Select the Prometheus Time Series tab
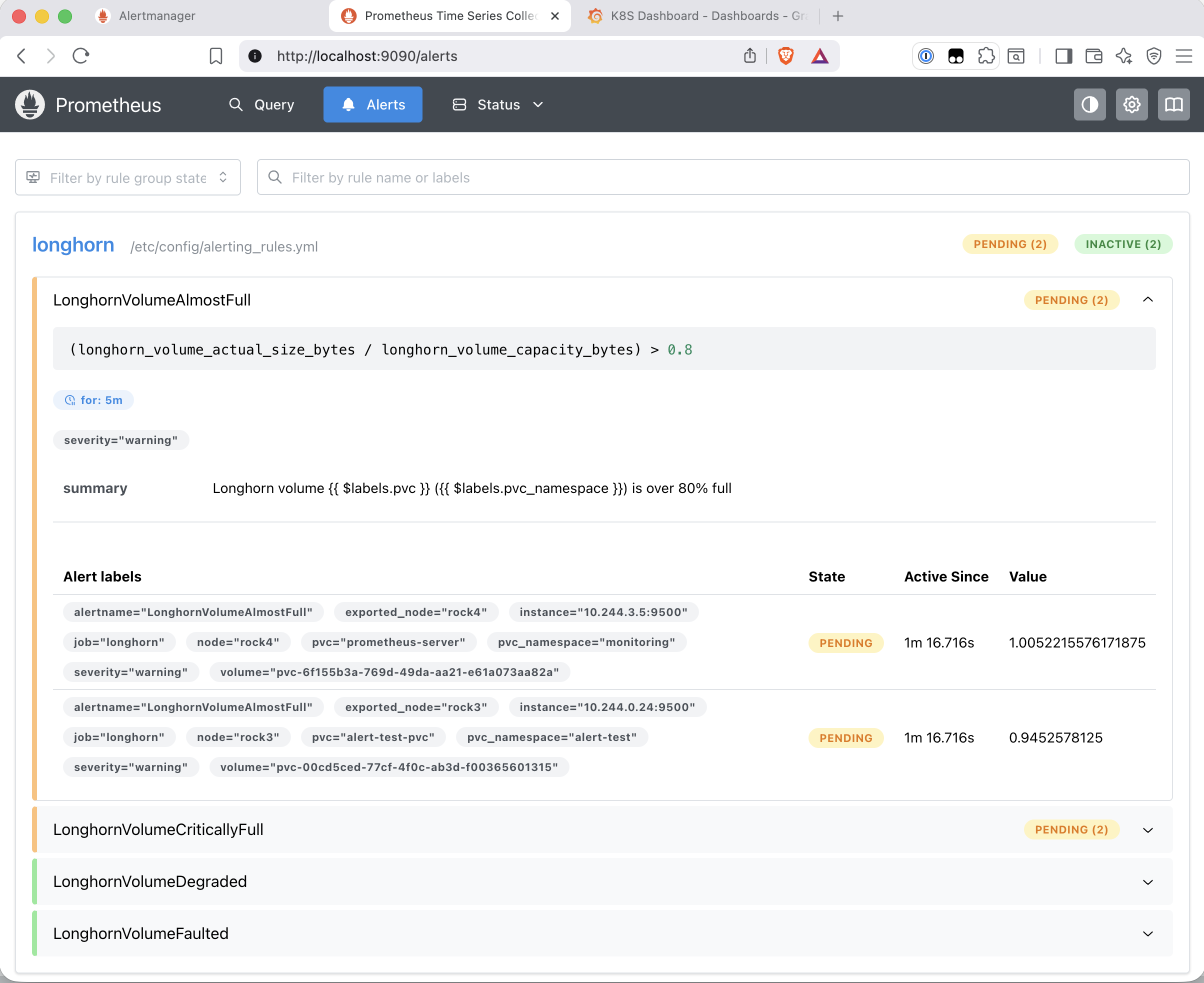Image resolution: width=1204 pixels, height=983 pixels. (449, 16)
